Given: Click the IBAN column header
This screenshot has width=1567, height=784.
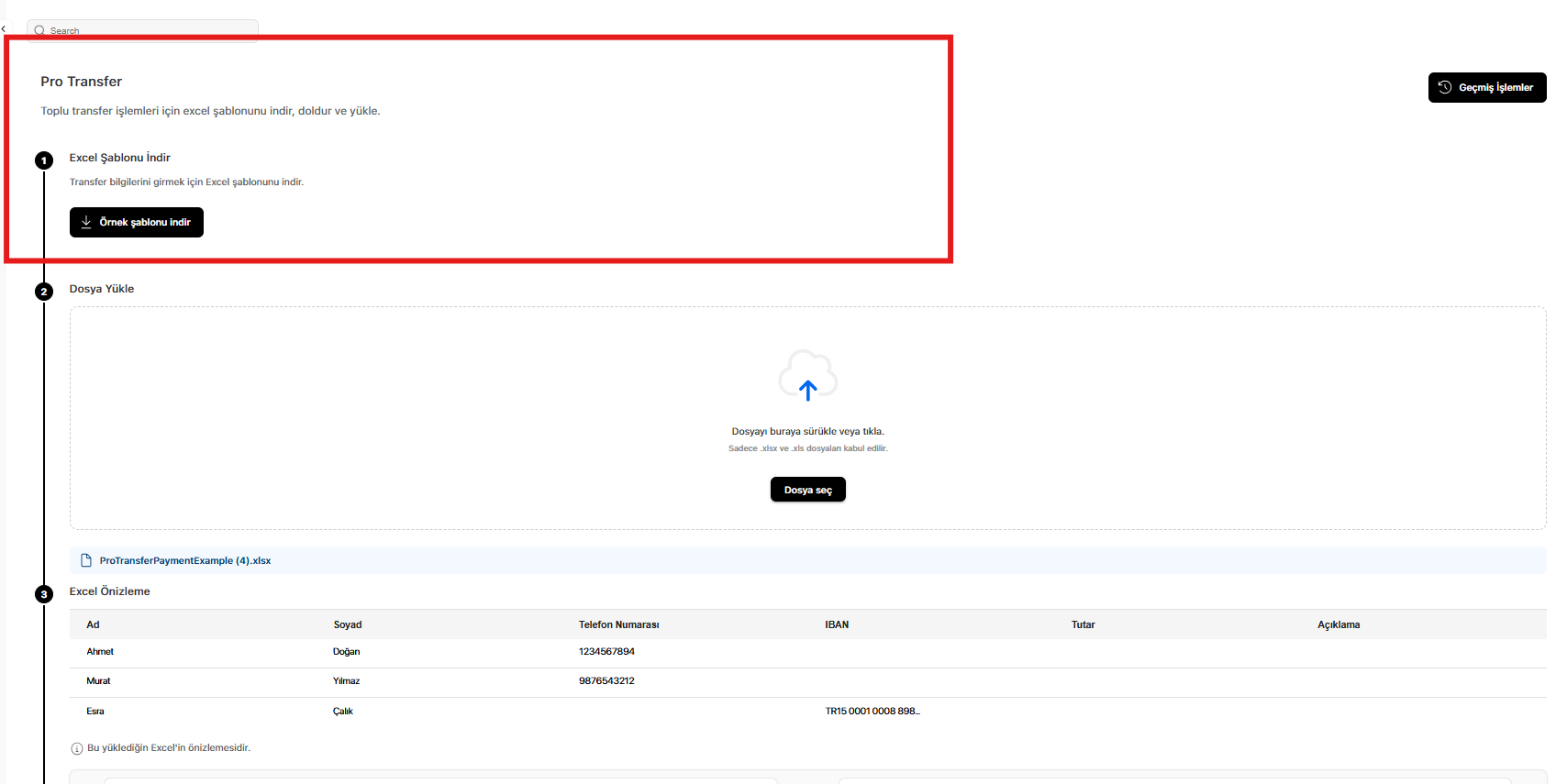Looking at the screenshot, I should (837, 624).
